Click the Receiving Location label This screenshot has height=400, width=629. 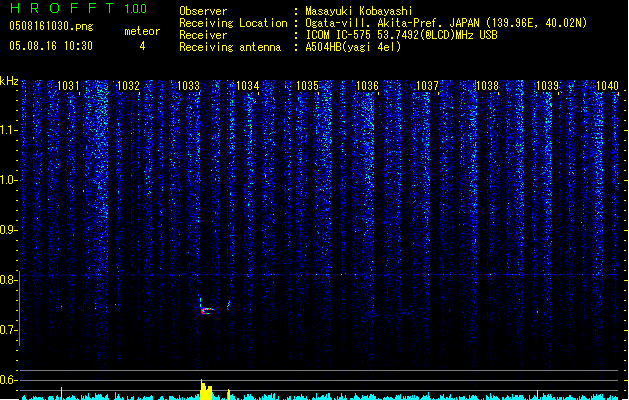pos(233,23)
